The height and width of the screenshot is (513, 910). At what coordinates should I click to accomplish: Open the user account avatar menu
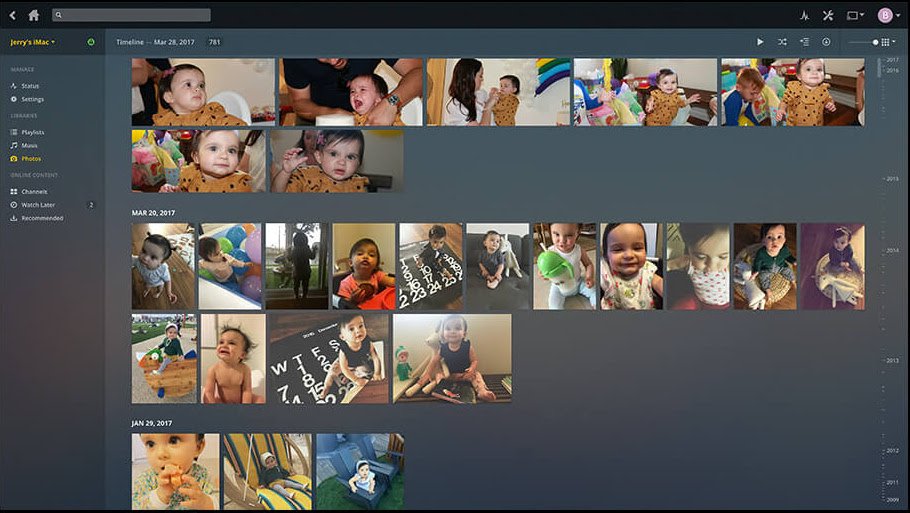coord(888,15)
